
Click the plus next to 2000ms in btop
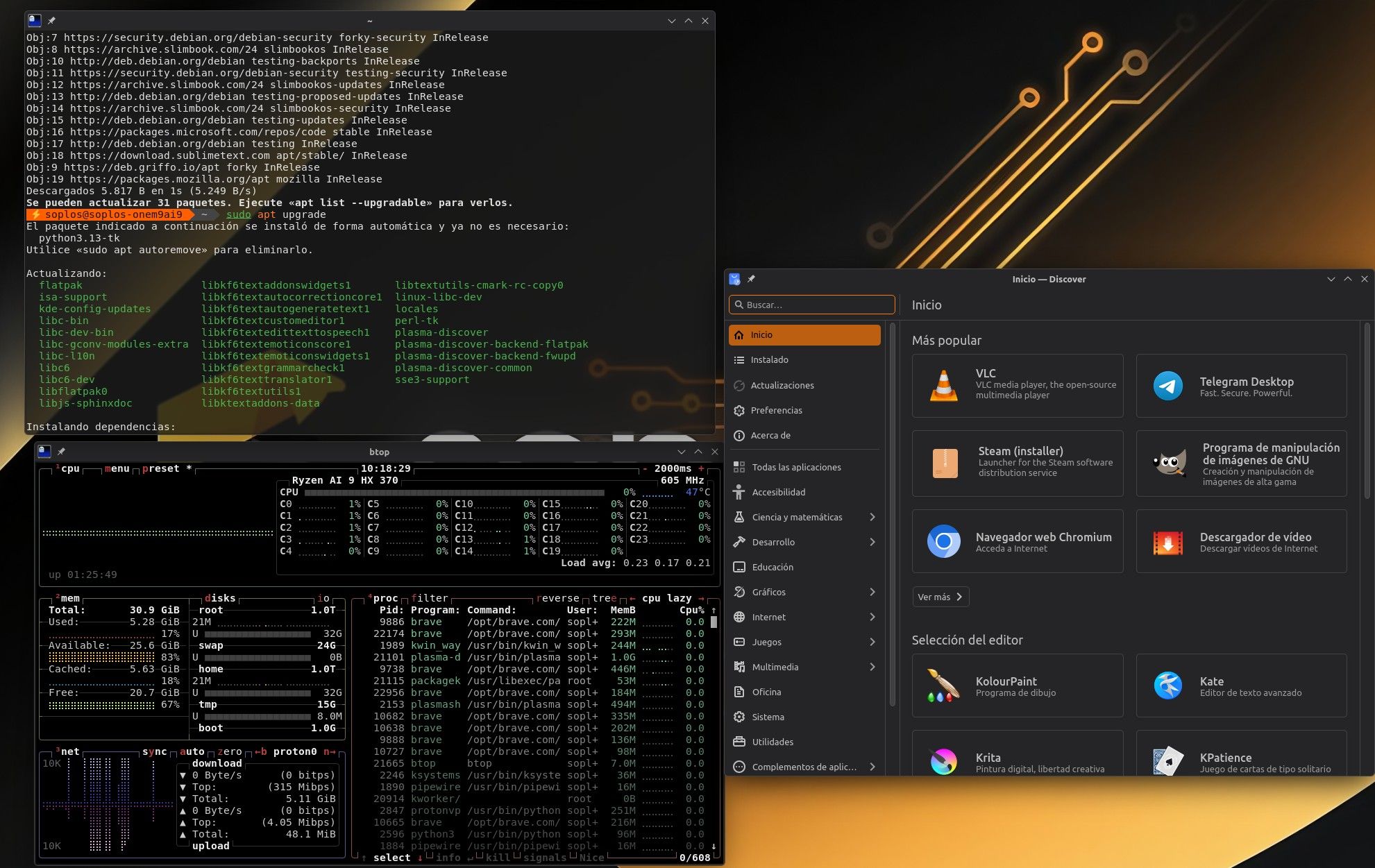coord(701,469)
